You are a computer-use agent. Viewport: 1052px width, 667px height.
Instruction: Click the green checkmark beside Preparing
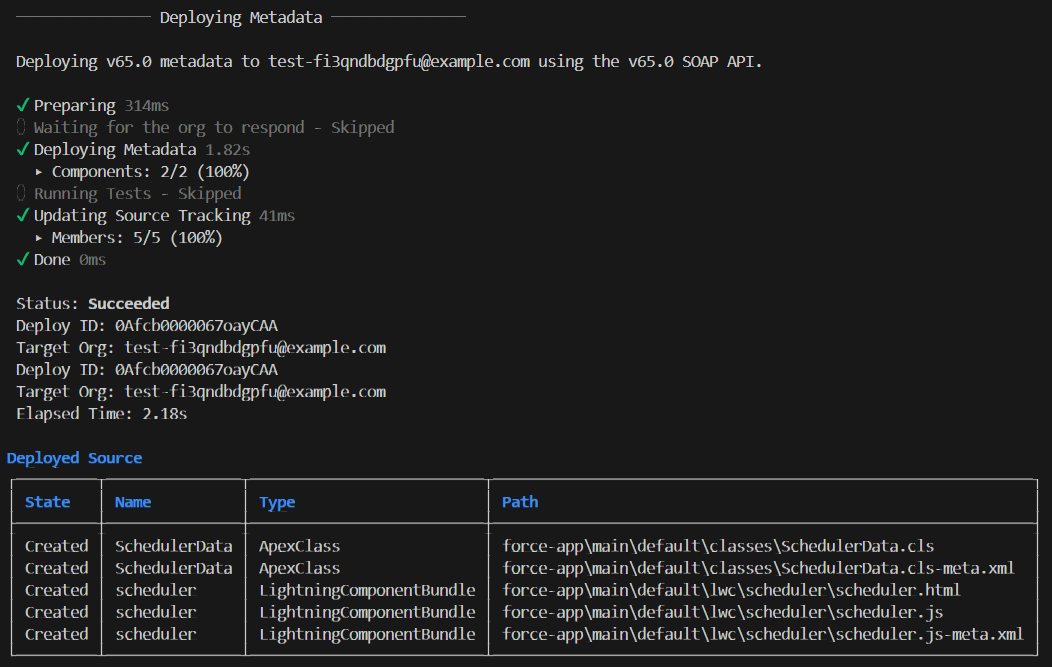click(x=23, y=105)
